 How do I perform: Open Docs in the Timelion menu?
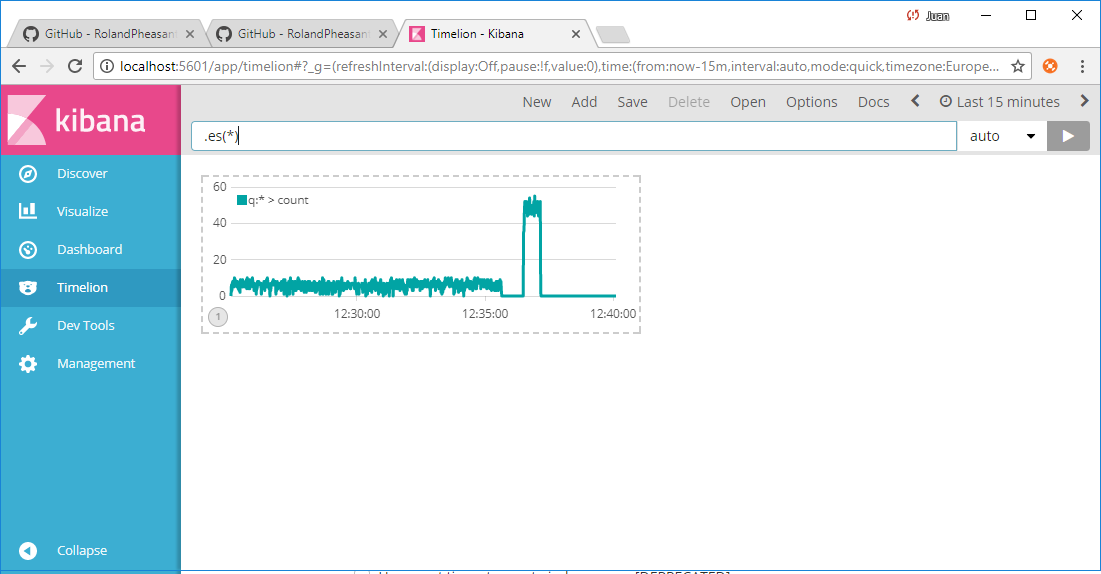873,102
